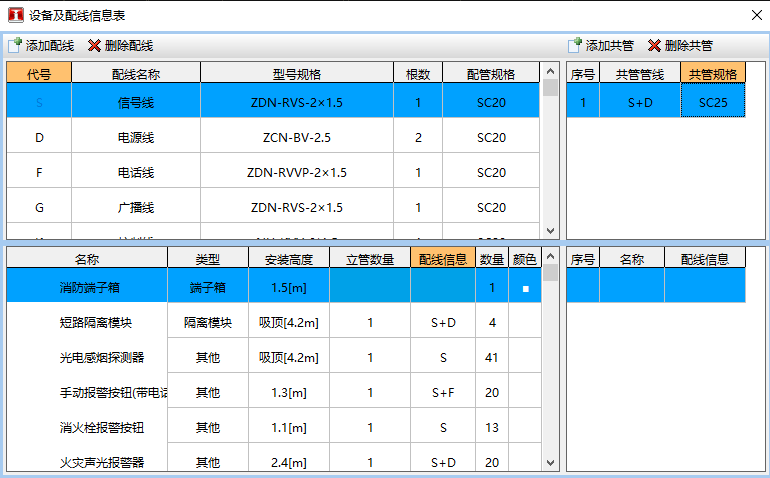Viewport: 770px width, 478px height.
Task: Click up arrow of equipment table scrollbar
Action: click(550, 256)
